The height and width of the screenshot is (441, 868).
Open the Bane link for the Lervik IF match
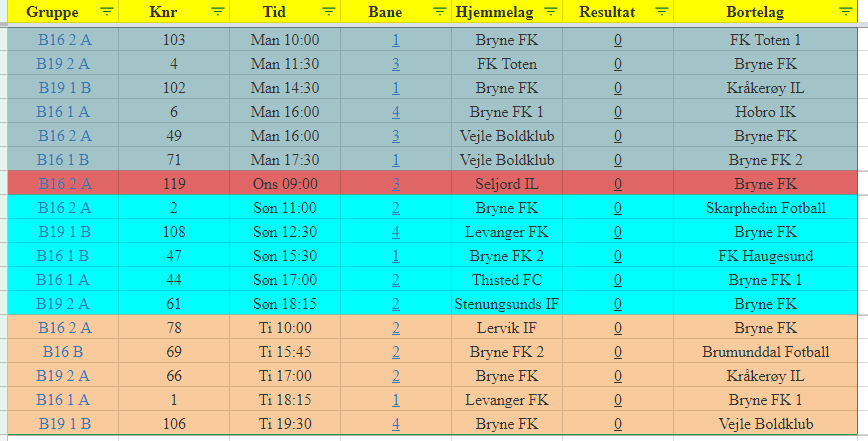click(396, 328)
